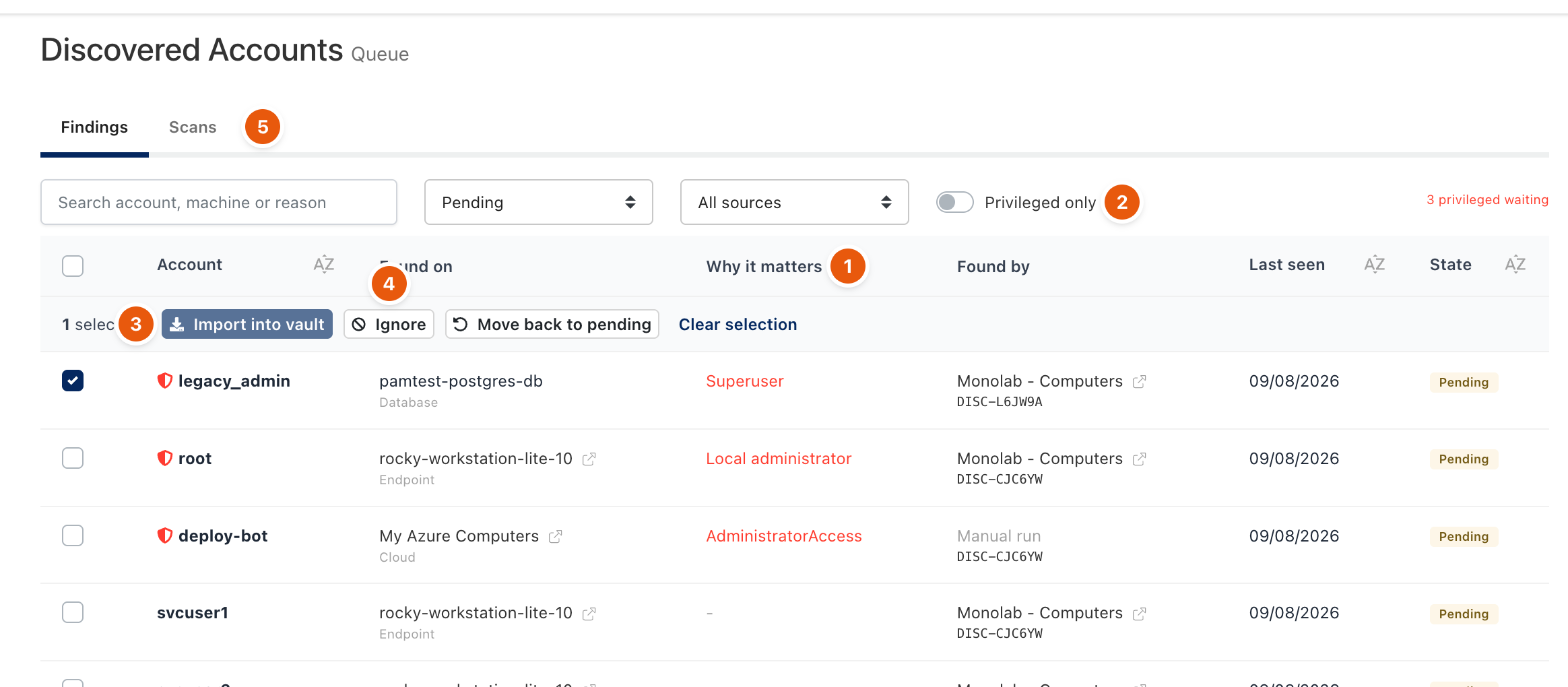Viewport: 1568px width, 687px height.
Task: Open the external link icon beside My Azure Computers
Action: coord(555,536)
